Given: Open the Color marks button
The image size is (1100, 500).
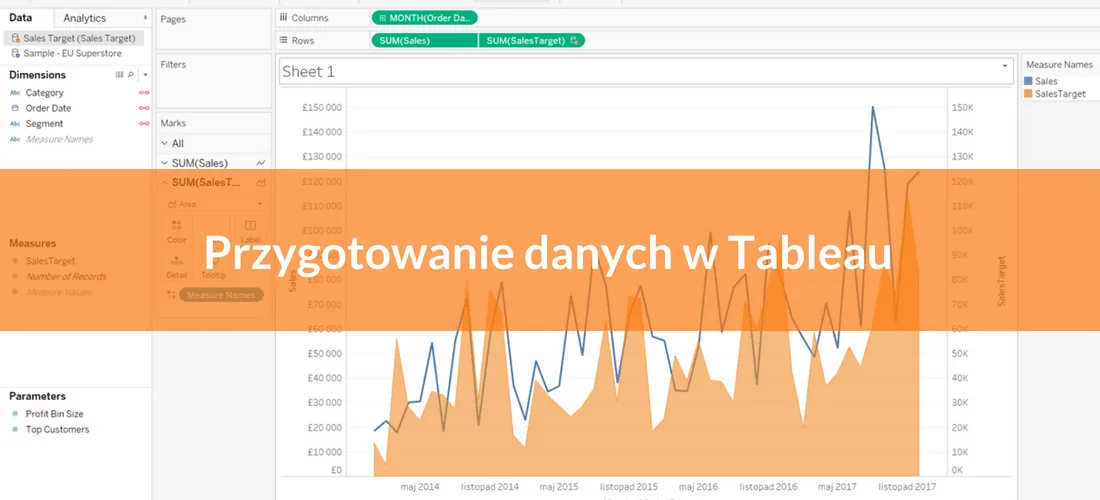Looking at the screenshot, I should click(177, 231).
